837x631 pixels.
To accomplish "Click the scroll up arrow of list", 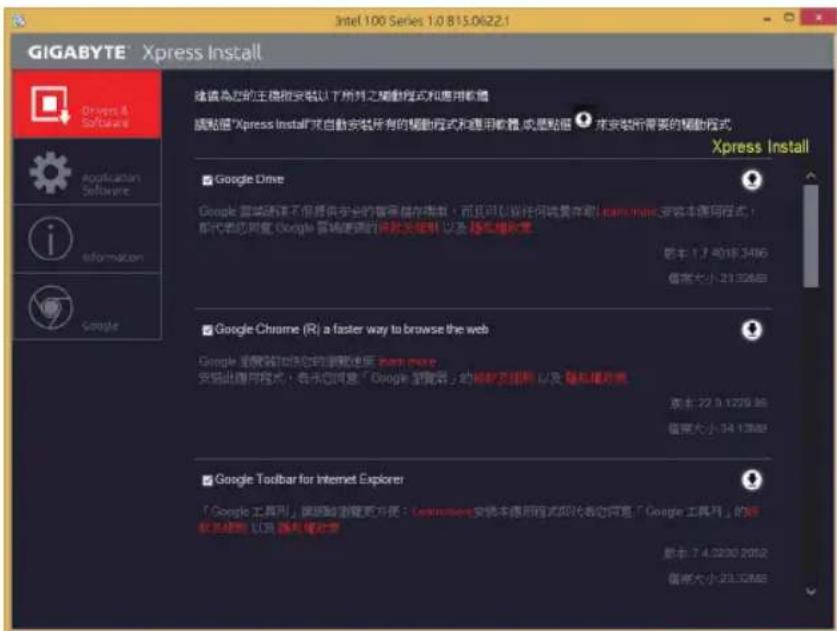I will (x=811, y=176).
